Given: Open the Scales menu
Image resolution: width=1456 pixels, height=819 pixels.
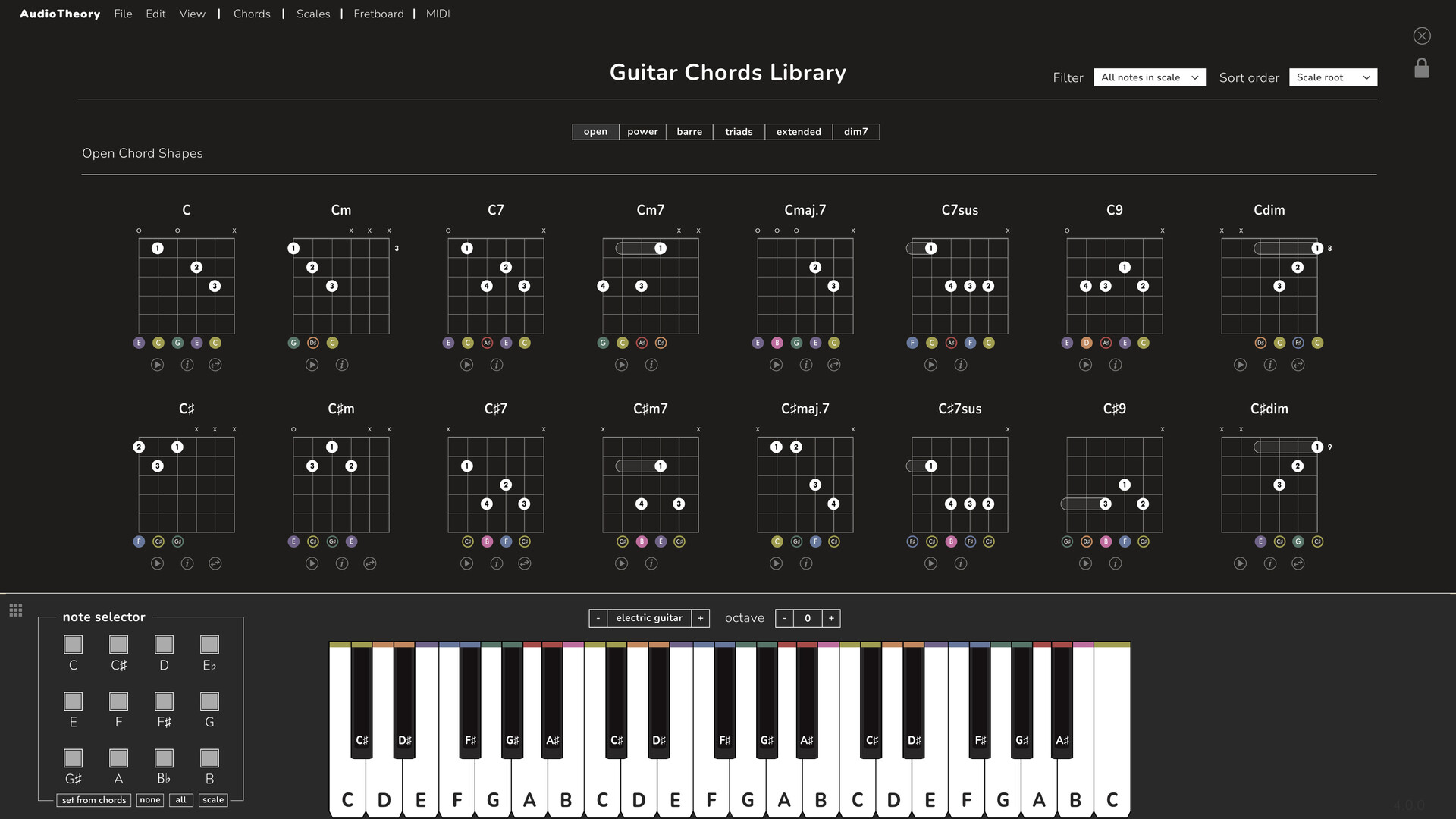Looking at the screenshot, I should click(x=313, y=14).
